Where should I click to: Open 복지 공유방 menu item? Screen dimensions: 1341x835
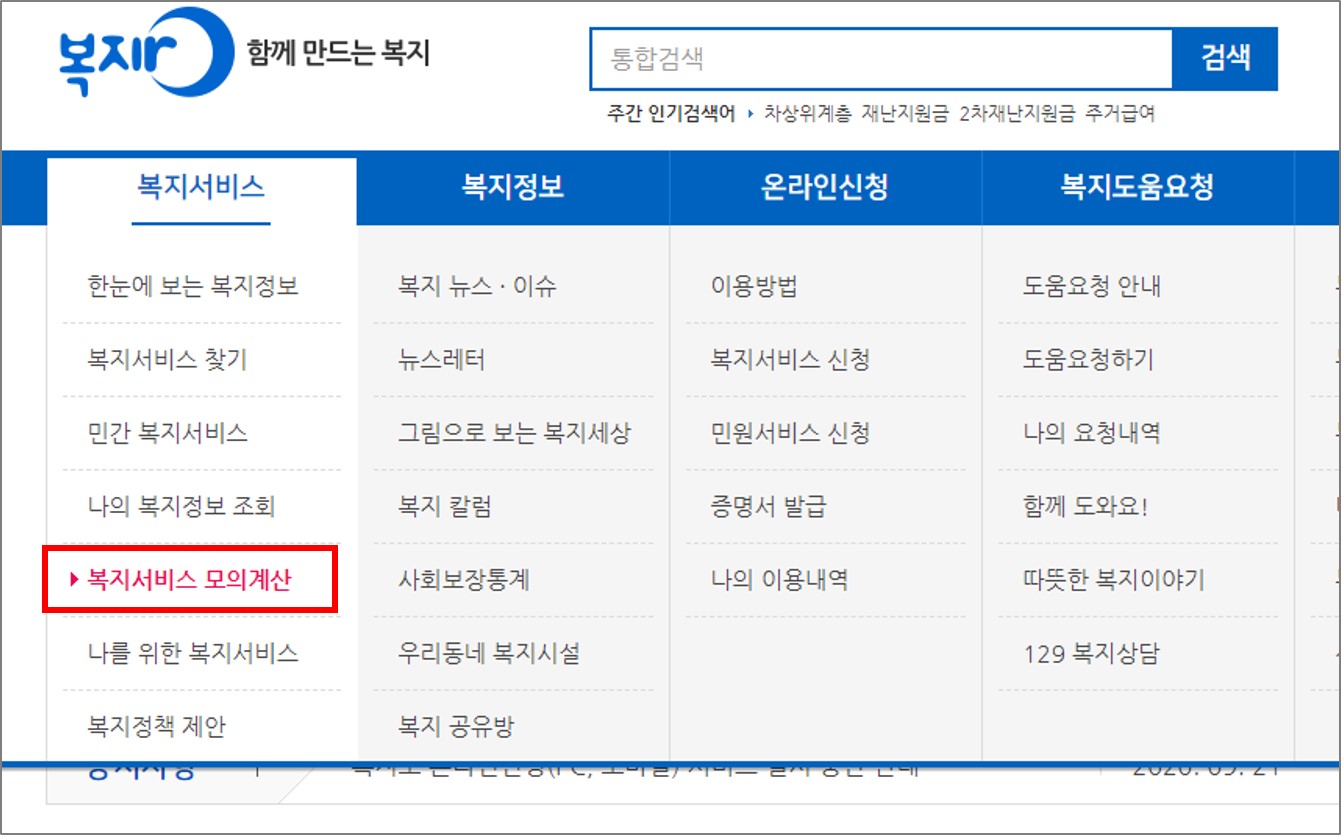tap(456, 726)
